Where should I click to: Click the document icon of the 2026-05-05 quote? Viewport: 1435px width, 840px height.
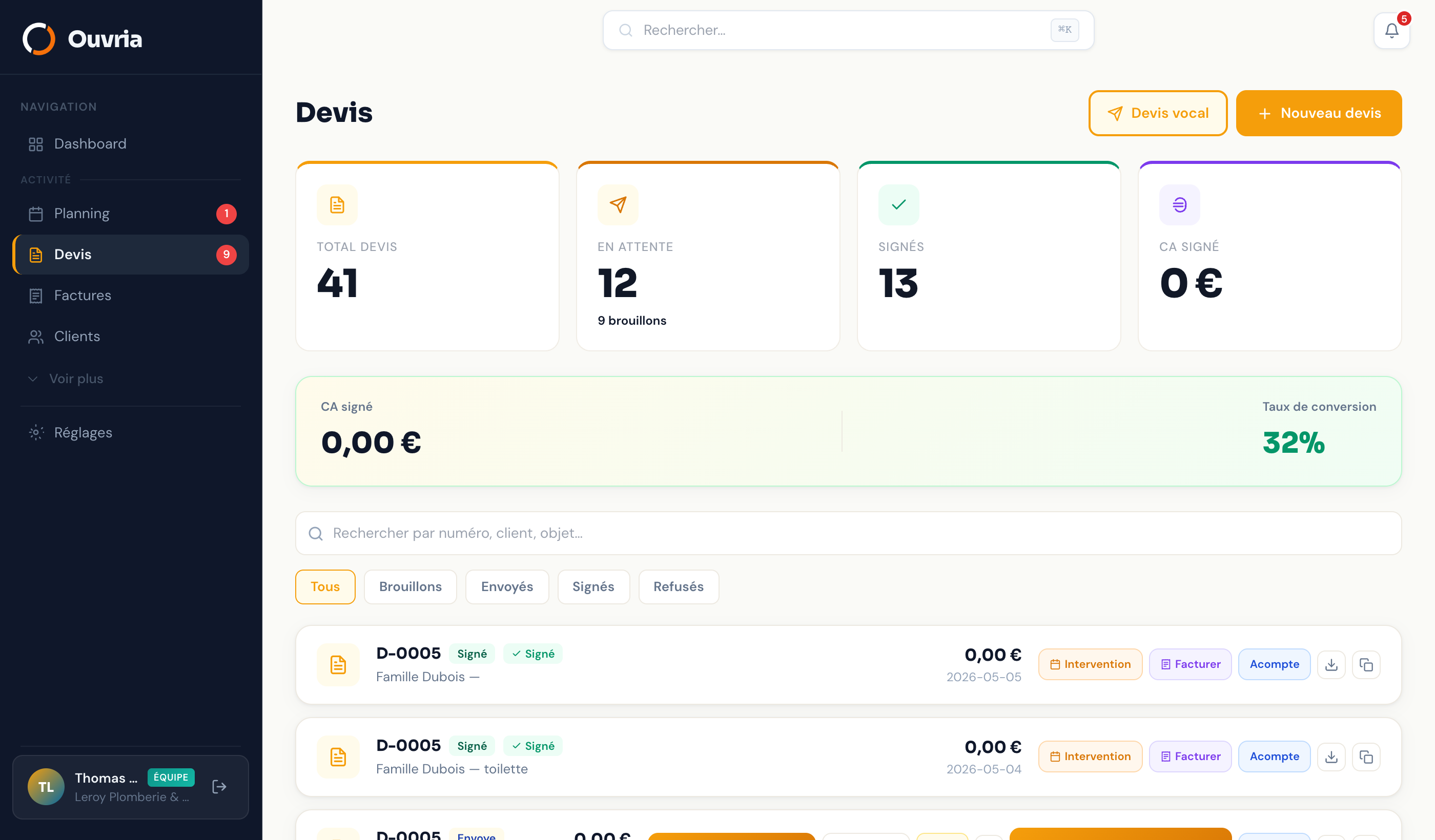pos(338,664)
